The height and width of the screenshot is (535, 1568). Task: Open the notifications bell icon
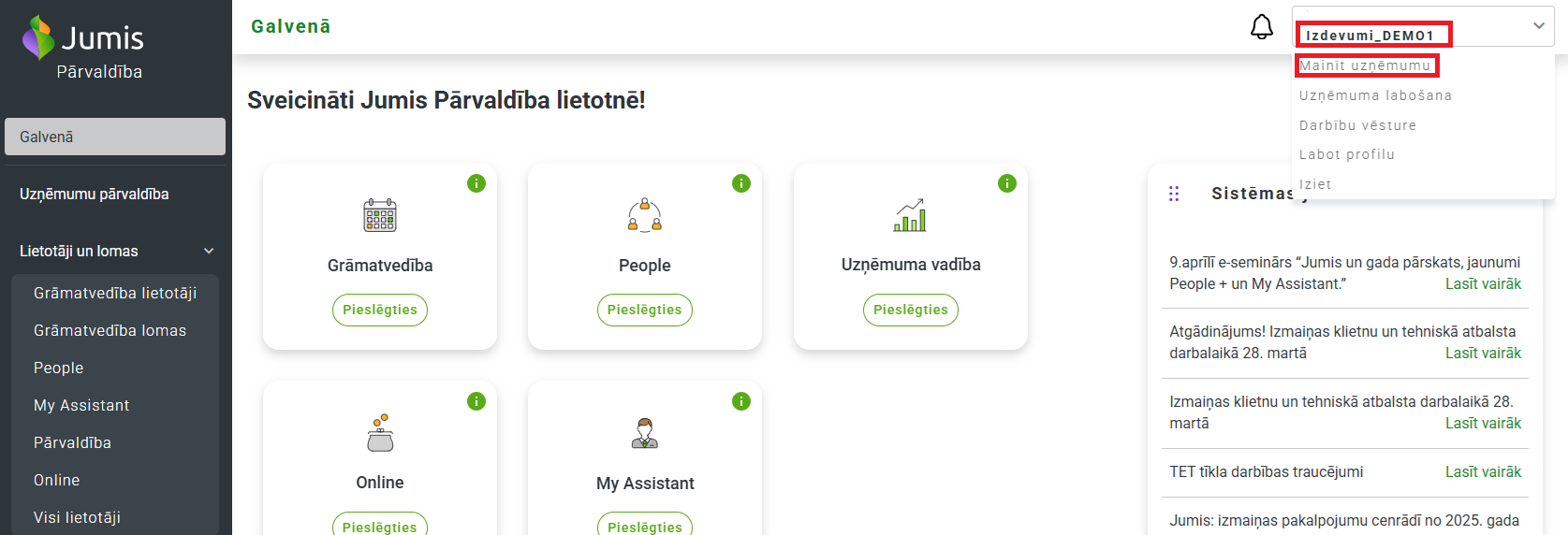coord(1262,27)
